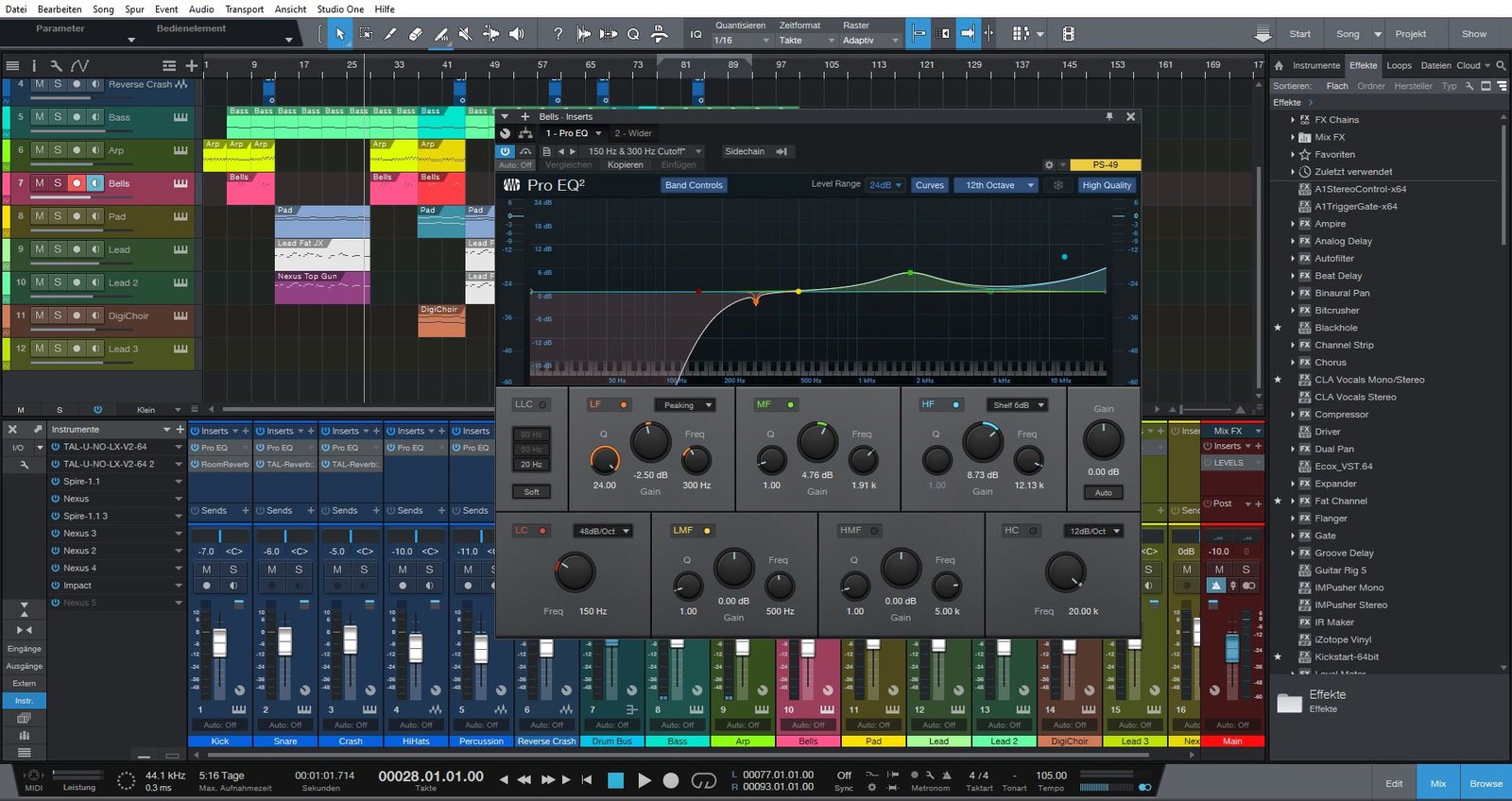Click the DigiChoir clip in arrangement
Viewport: 1512px width, 801px height.
click(442, 321)
